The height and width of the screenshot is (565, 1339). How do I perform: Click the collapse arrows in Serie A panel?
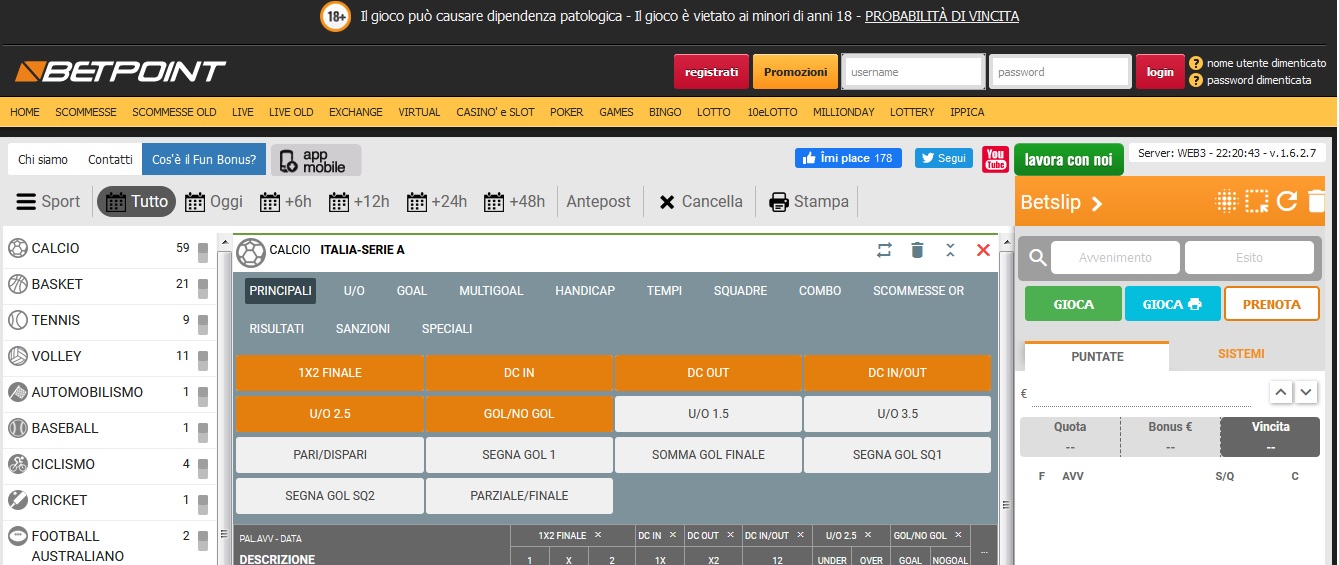[x=950, y=250]
